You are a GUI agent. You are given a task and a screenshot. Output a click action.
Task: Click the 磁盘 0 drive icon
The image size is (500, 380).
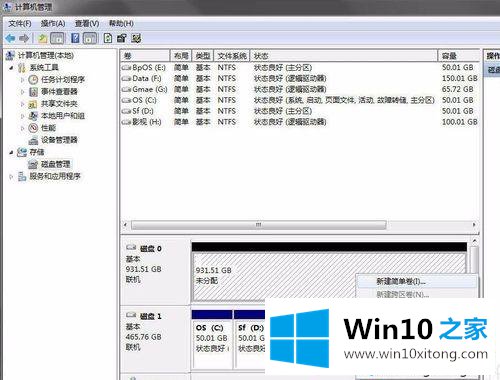[131, 248]
